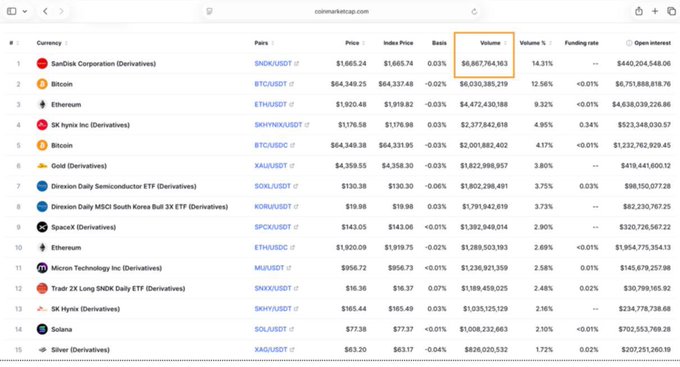This screenshot has width=680, height=367.
Task: Open a new tab with plus icon
Action: pyautogui.click(x=655, y=11)
